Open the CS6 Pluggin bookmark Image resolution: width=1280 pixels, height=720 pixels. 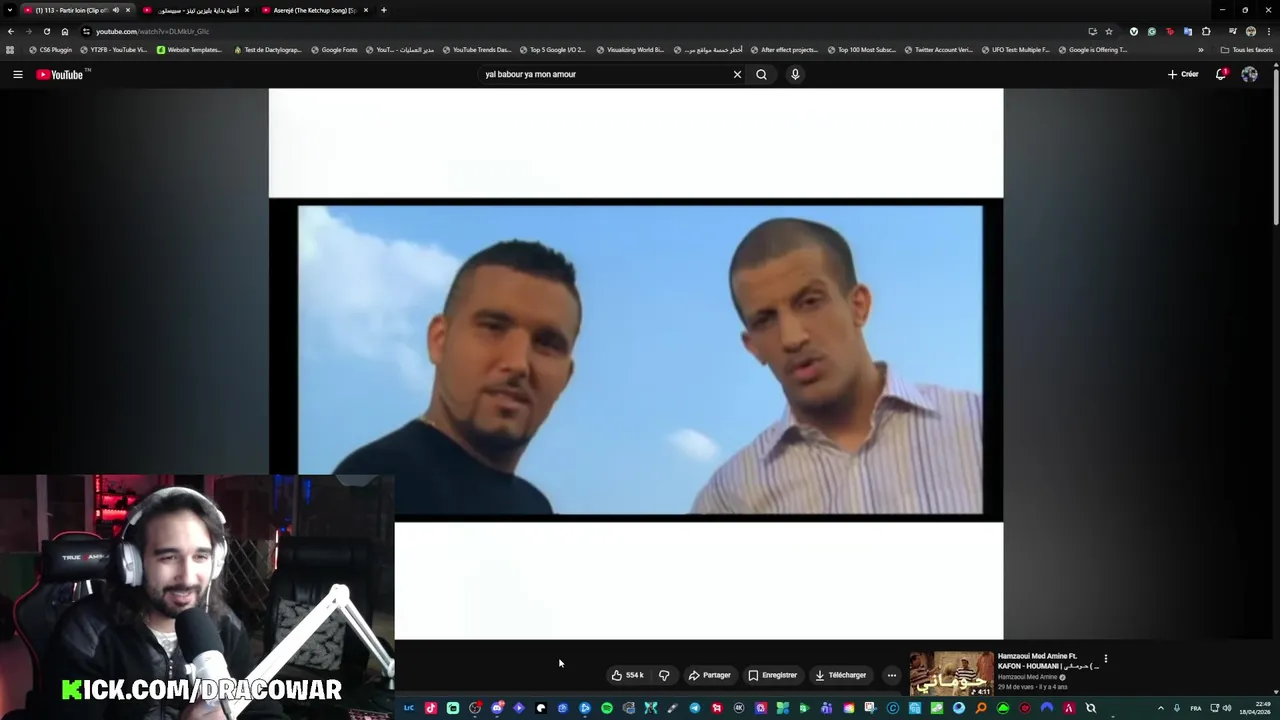(x=51, y=50)
